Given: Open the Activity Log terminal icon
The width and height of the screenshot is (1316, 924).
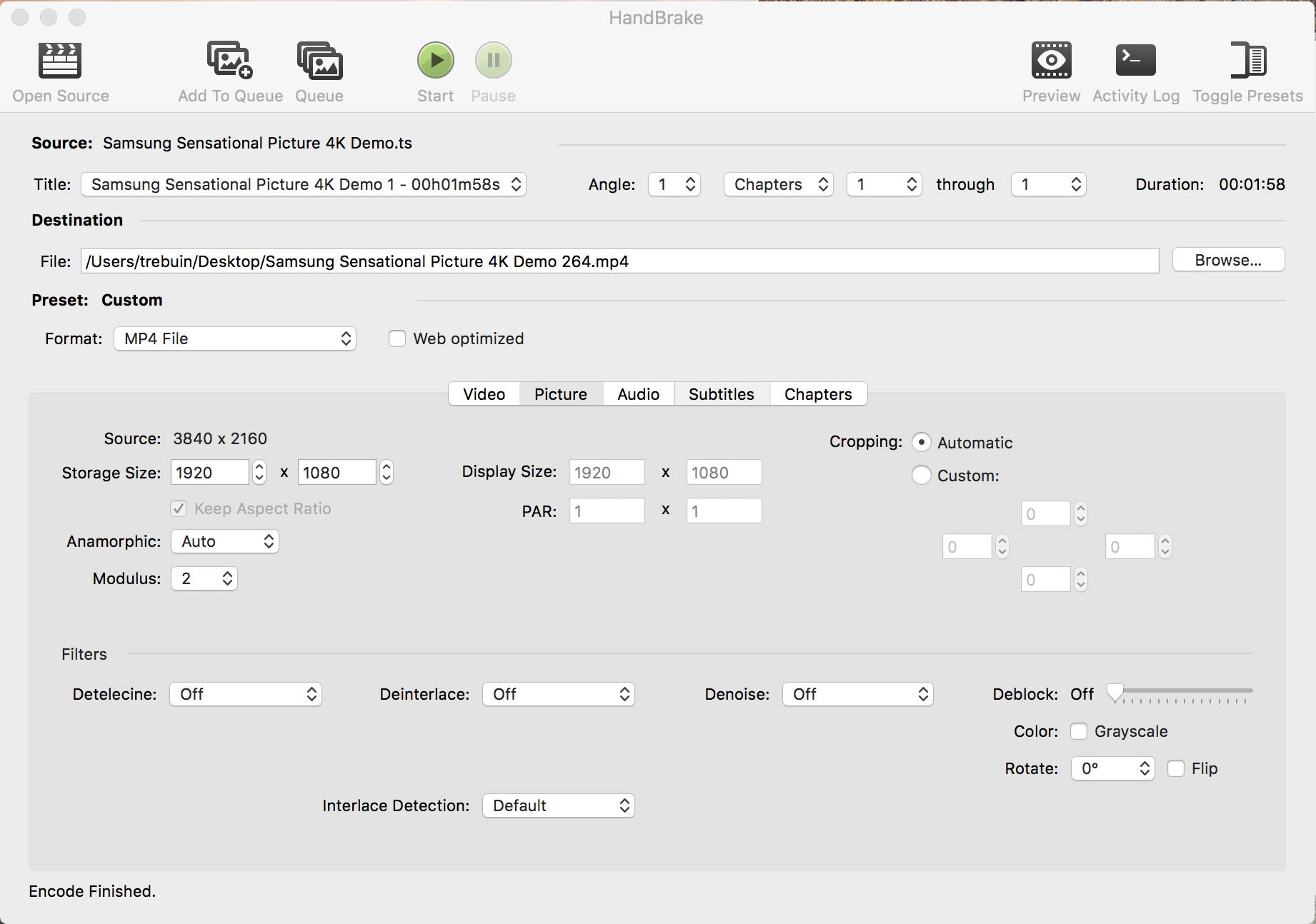Looking at the screenshot, I should tap(1135, 60).
